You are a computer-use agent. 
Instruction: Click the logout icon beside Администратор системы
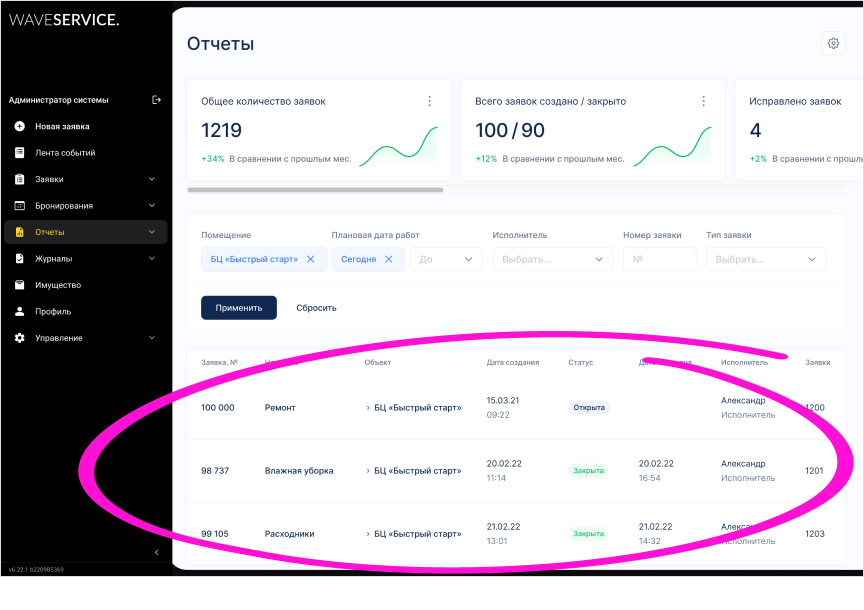[156, 100]
